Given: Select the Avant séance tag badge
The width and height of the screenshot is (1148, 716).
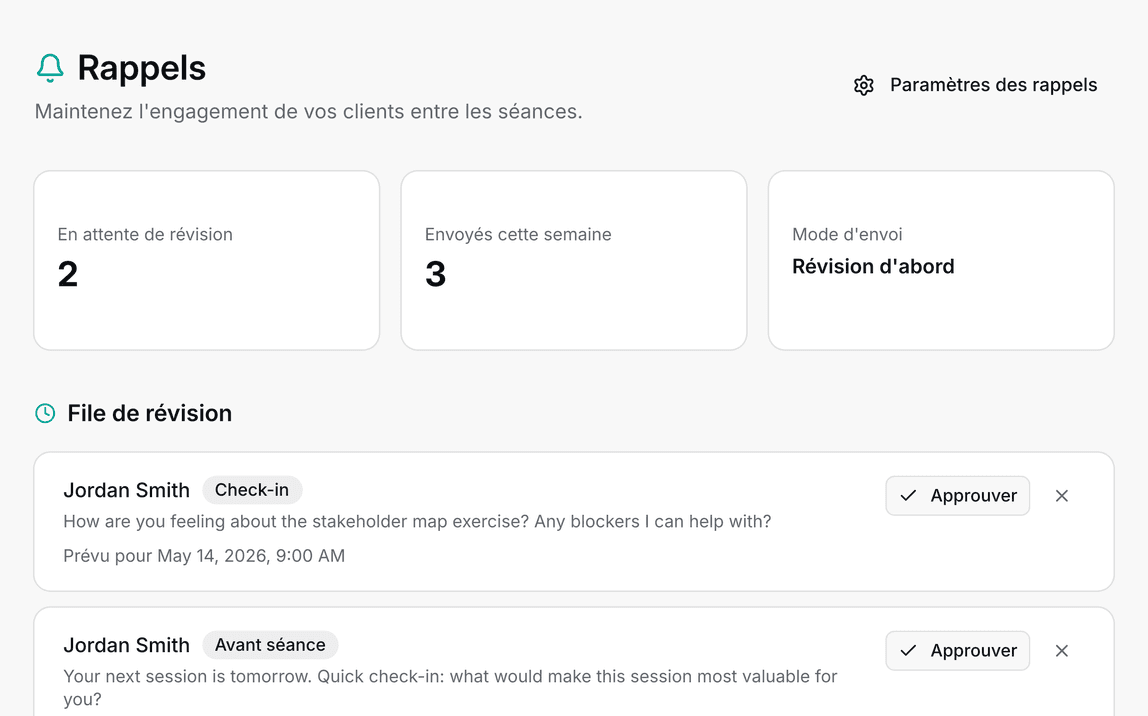Looking at the screenshot, I should coord(270,645).
